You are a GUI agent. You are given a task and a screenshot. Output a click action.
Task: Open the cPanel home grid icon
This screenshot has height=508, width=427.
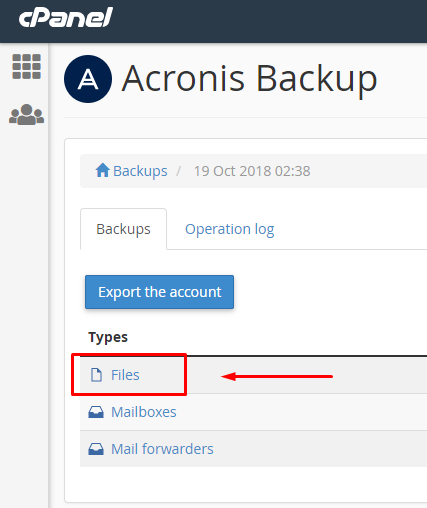tap(27, 67)
